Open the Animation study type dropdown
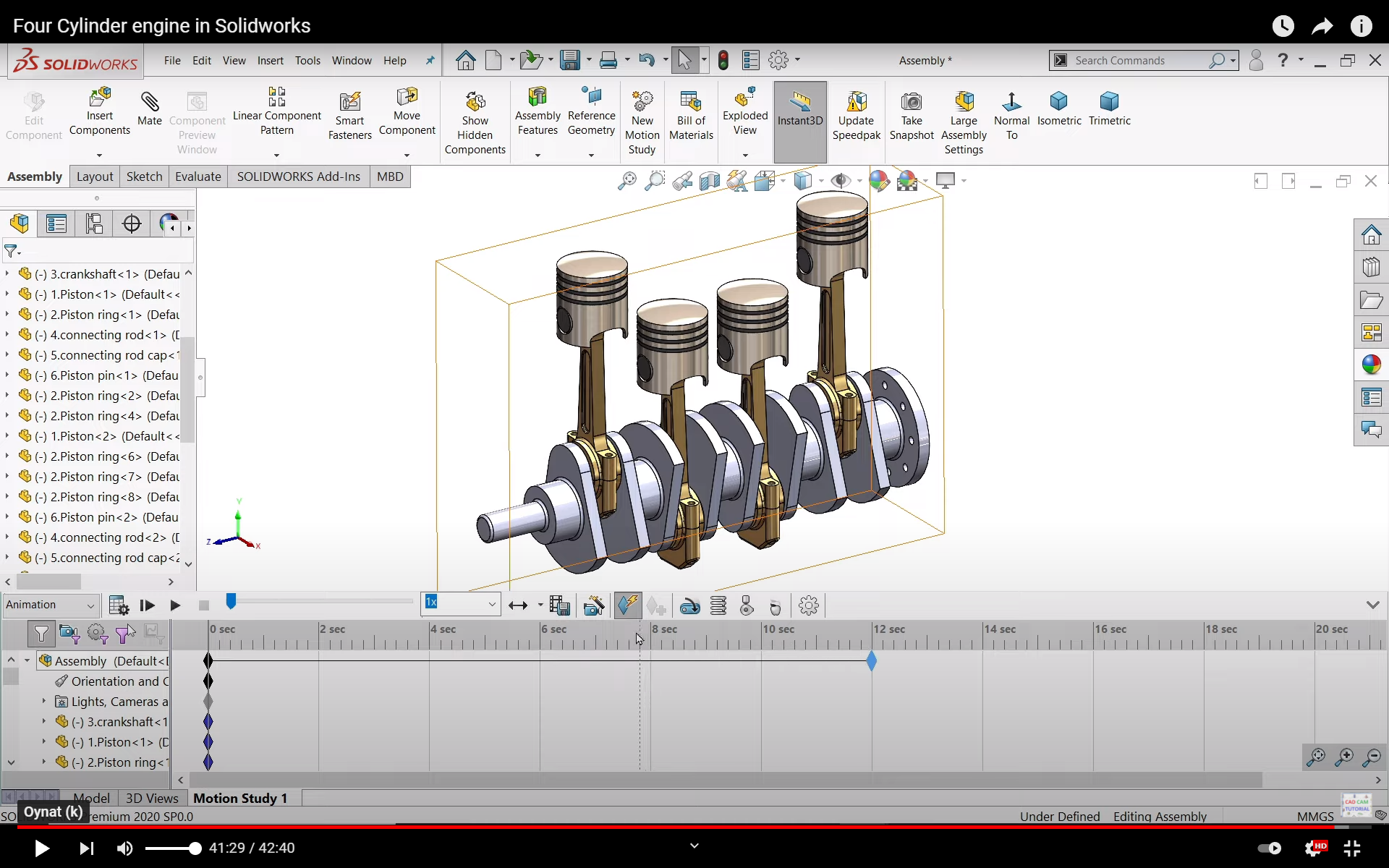 (x=51, y=605)
